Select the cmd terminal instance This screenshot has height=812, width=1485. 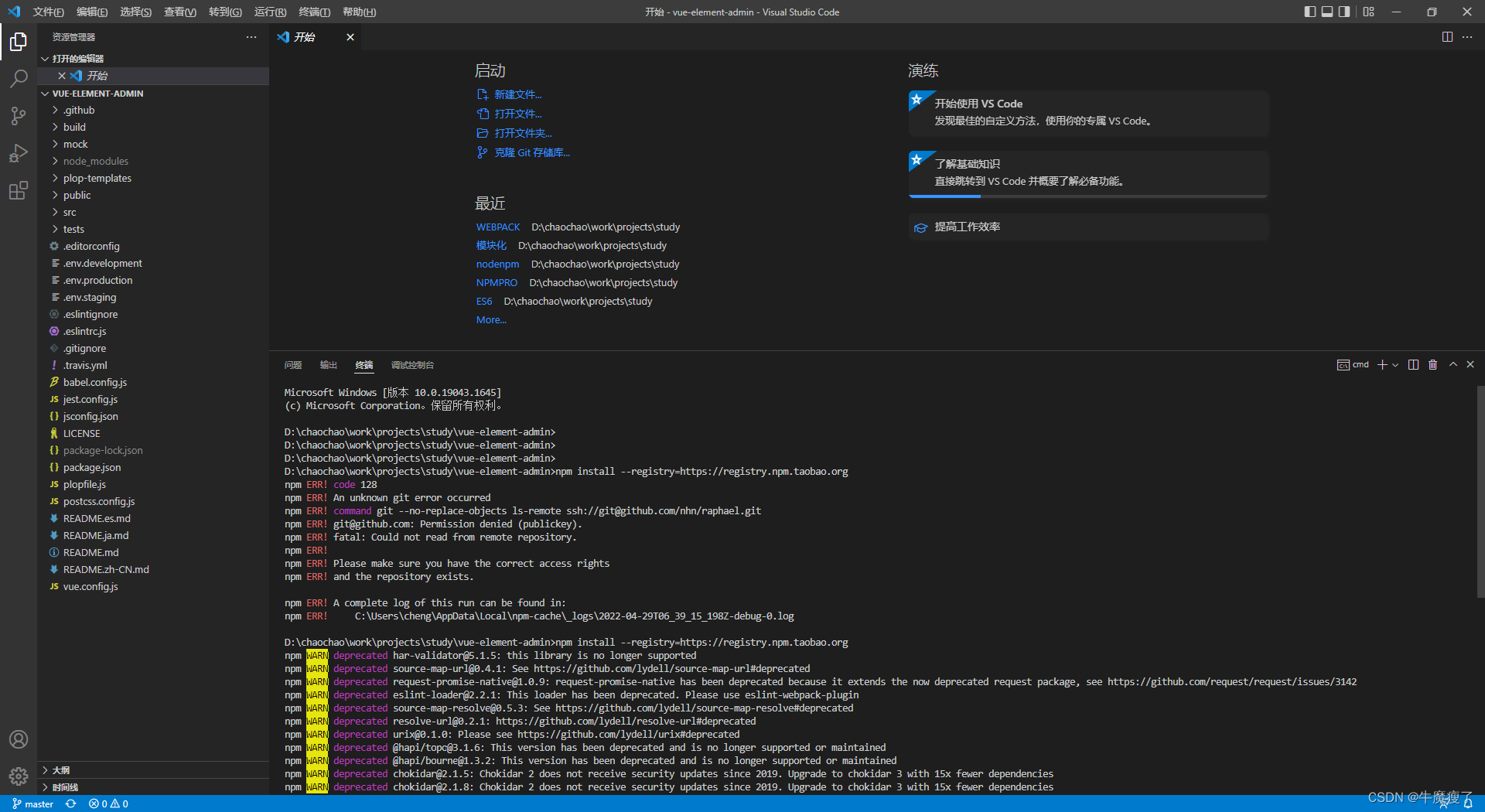[1353, 365]
